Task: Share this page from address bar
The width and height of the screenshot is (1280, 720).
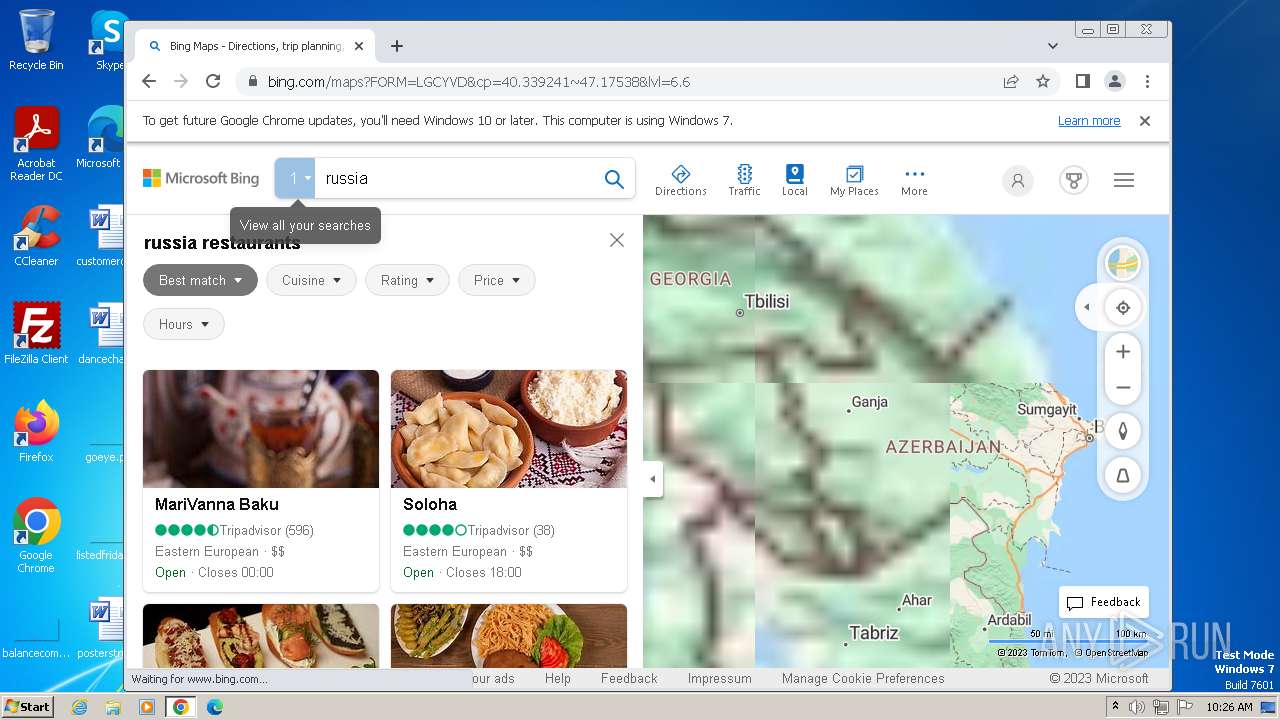Action: pos(1011,82)
